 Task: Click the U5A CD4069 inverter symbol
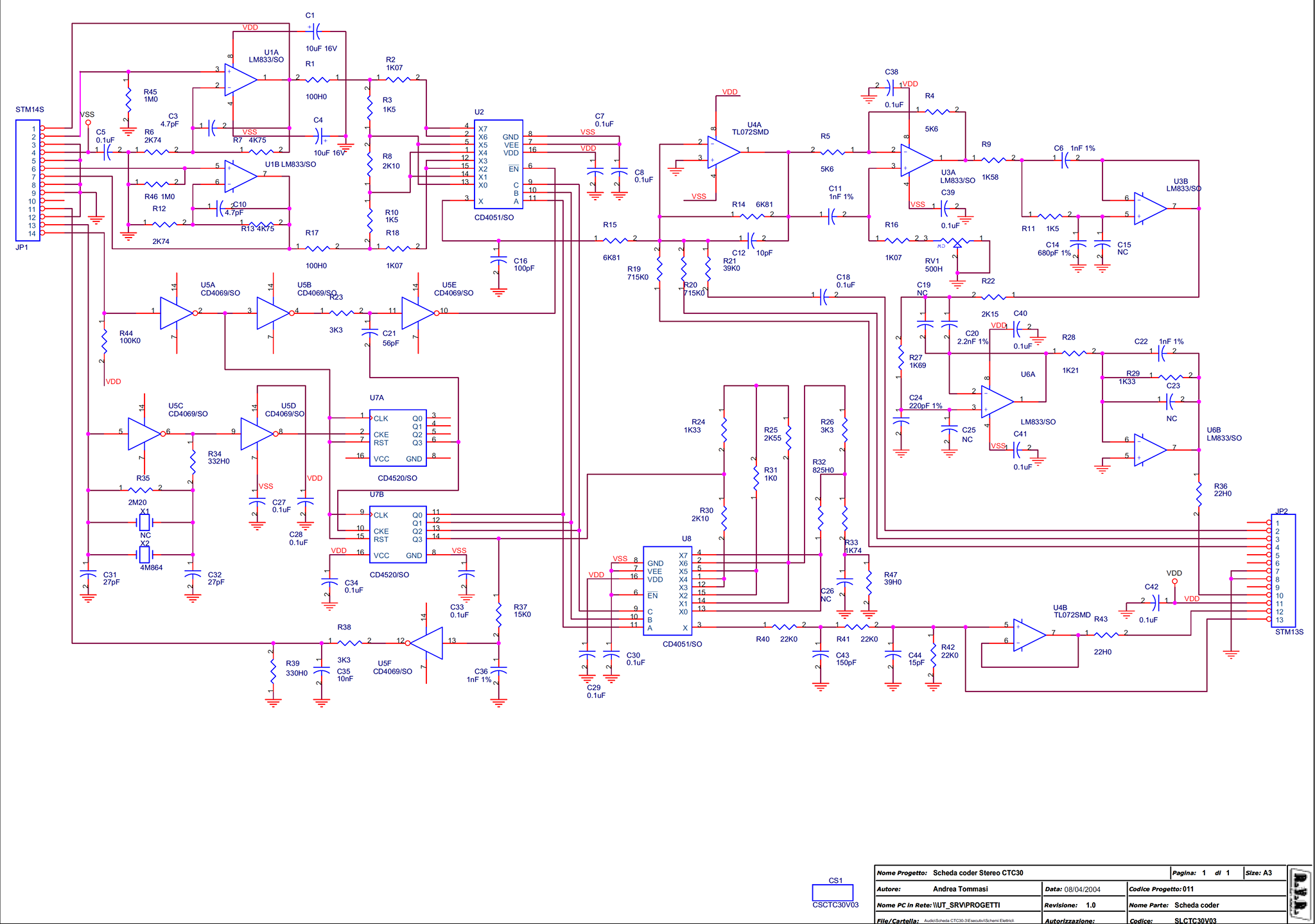(x=175, y=313)
